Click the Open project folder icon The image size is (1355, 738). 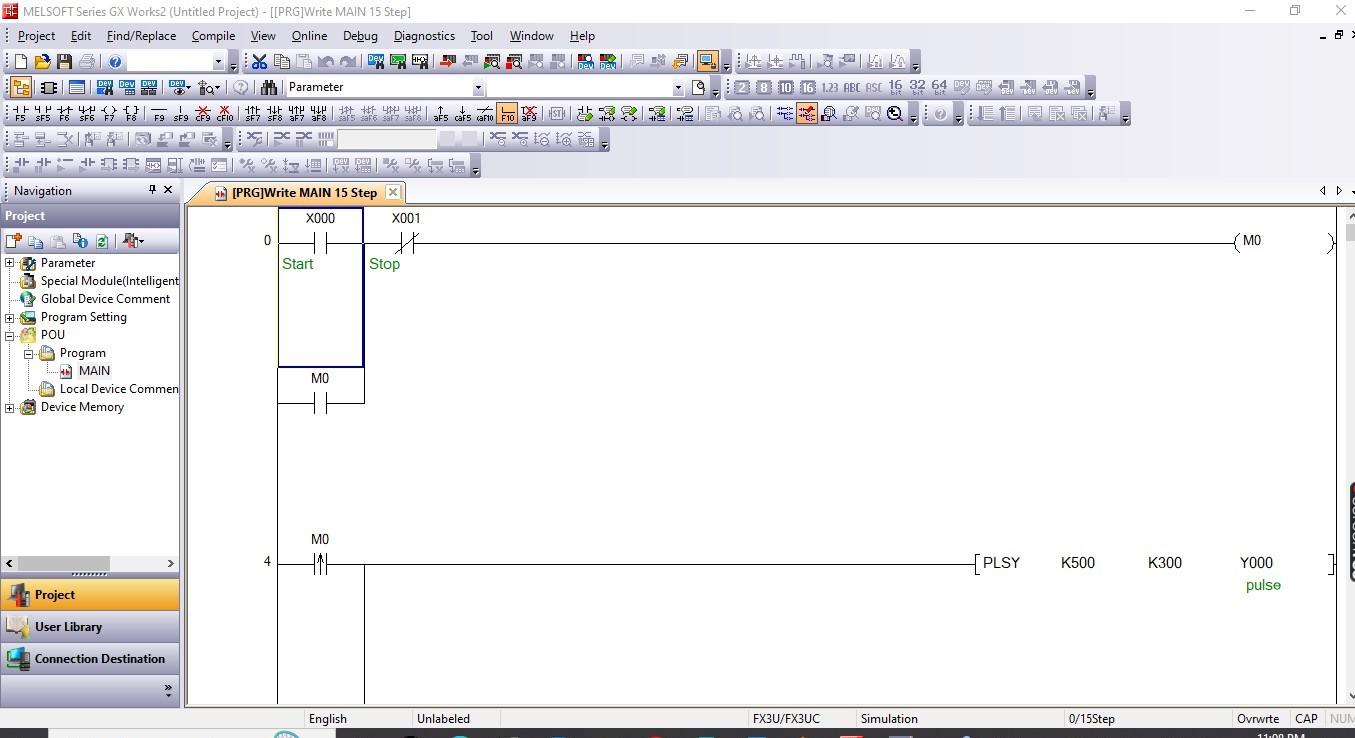(43, 62)
